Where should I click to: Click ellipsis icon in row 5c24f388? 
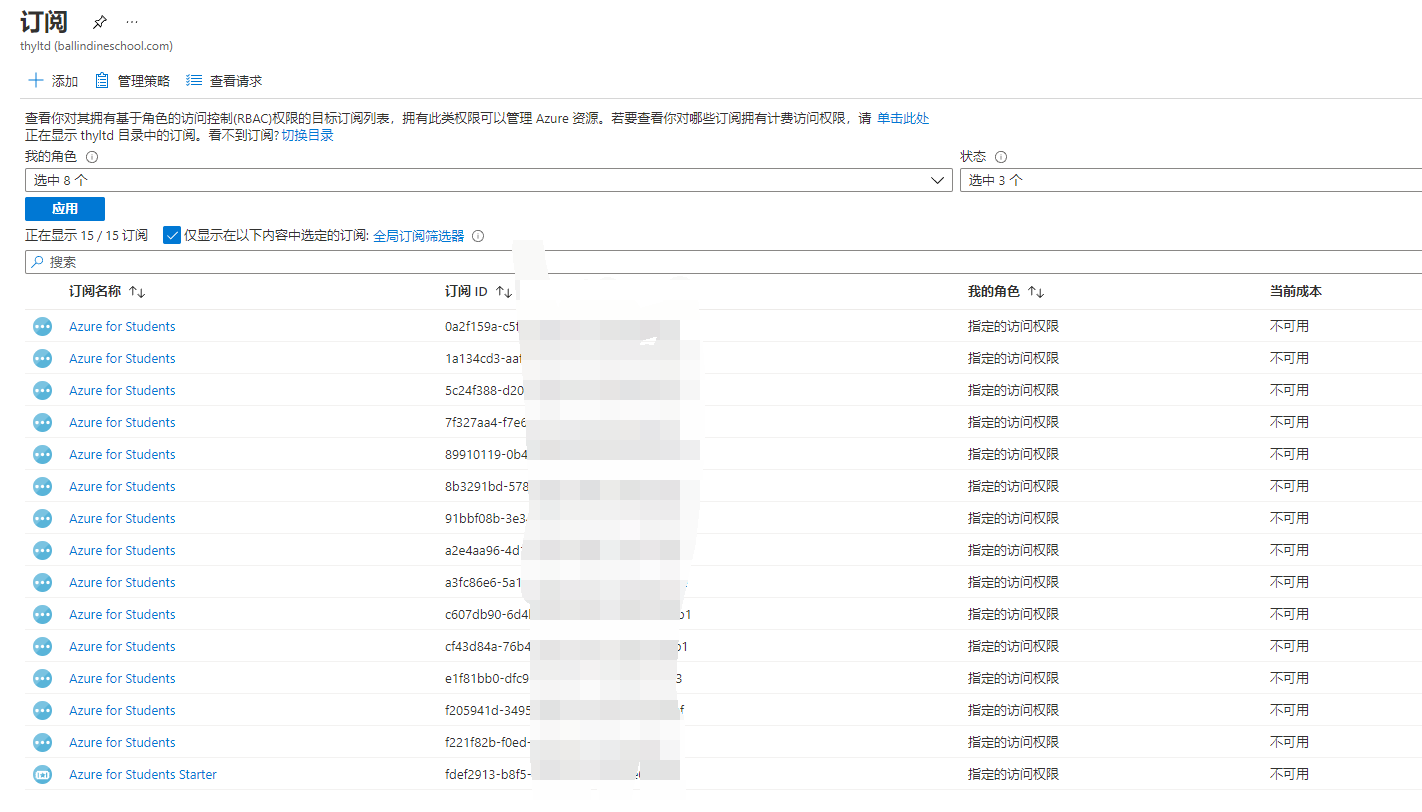tap(42, 390)
